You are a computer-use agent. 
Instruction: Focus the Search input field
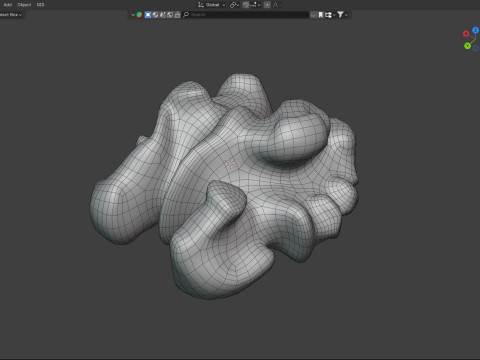(246, 15)
